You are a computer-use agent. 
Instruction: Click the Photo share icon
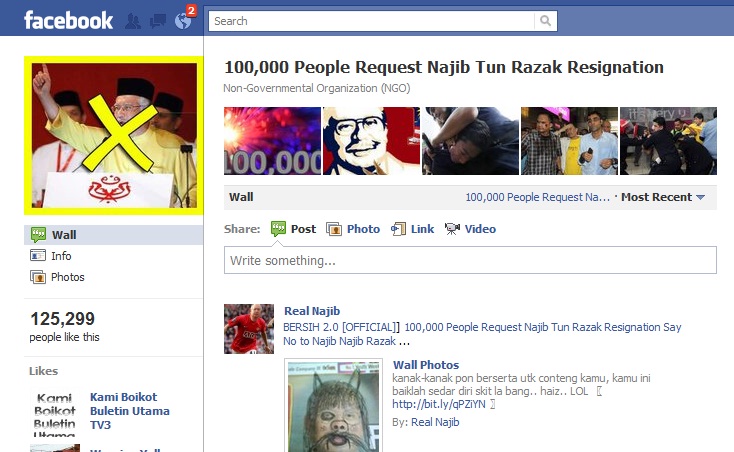tap(334, 229)
